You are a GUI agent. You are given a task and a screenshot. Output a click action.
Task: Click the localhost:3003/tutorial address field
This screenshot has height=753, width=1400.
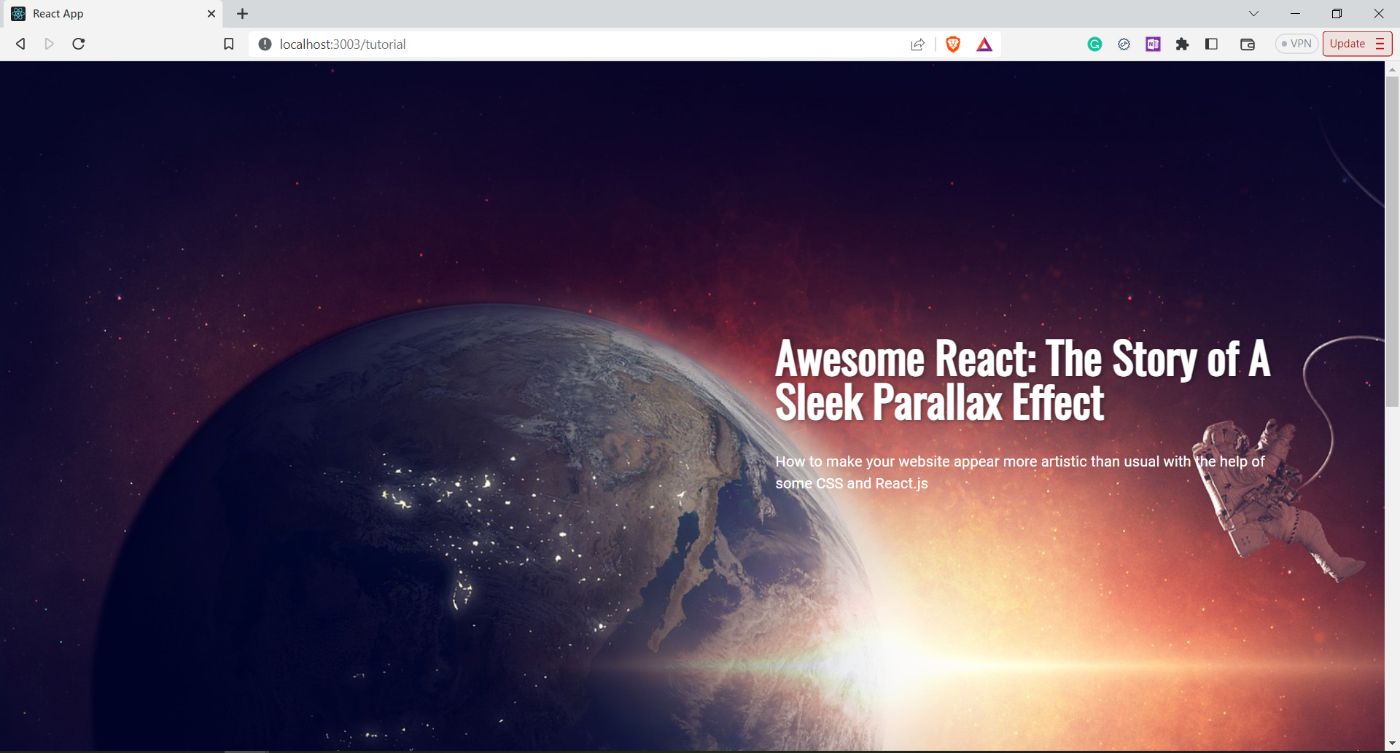580,44
